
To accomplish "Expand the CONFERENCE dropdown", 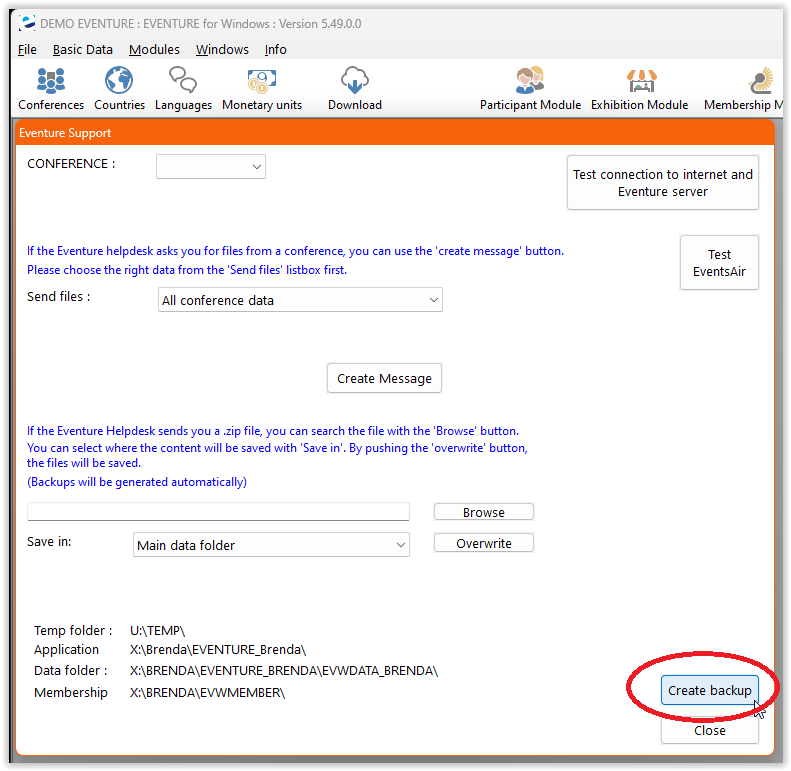I will [211, 166].
